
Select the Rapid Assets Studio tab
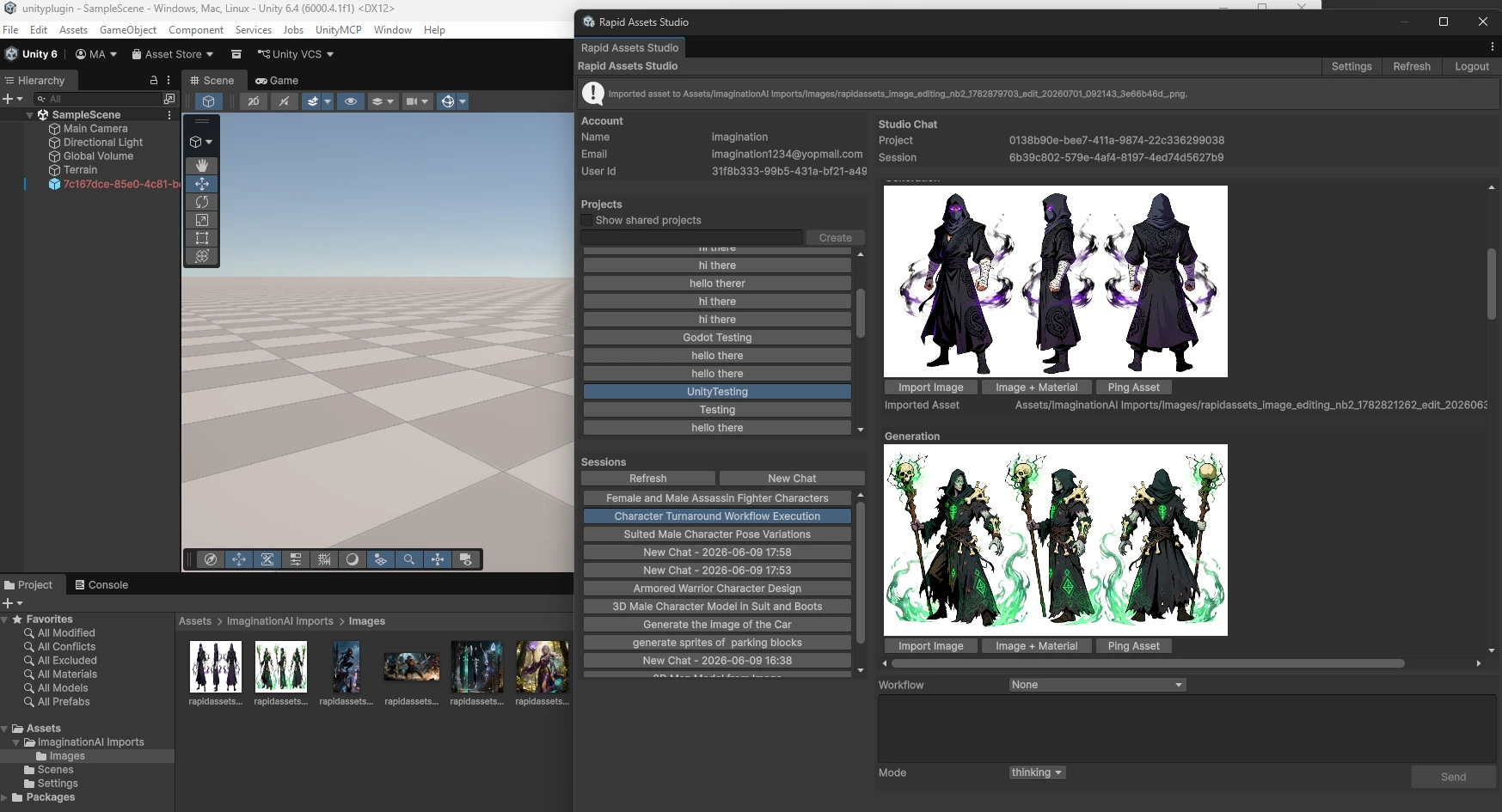click(x=630, y=48)
